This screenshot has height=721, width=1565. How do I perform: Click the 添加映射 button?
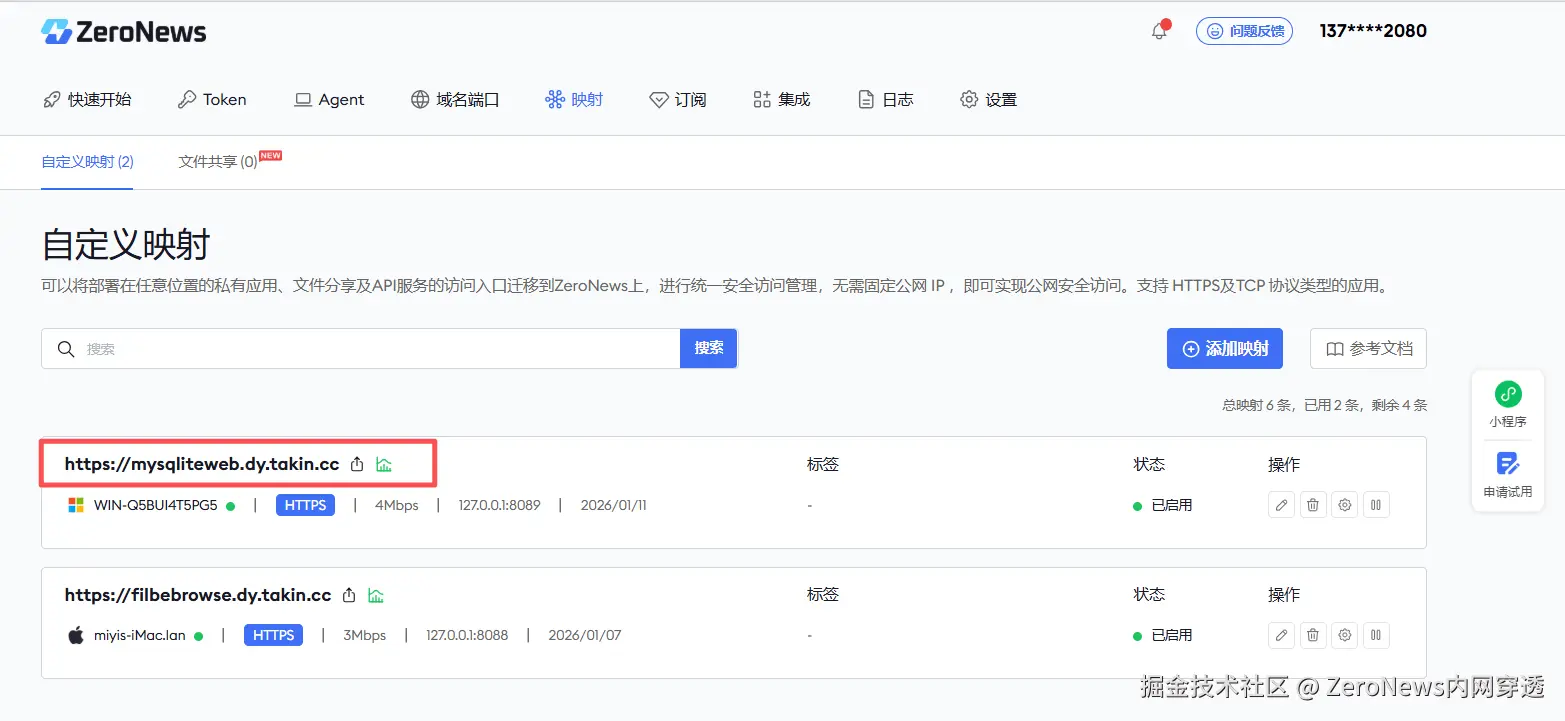[1225, 349]
